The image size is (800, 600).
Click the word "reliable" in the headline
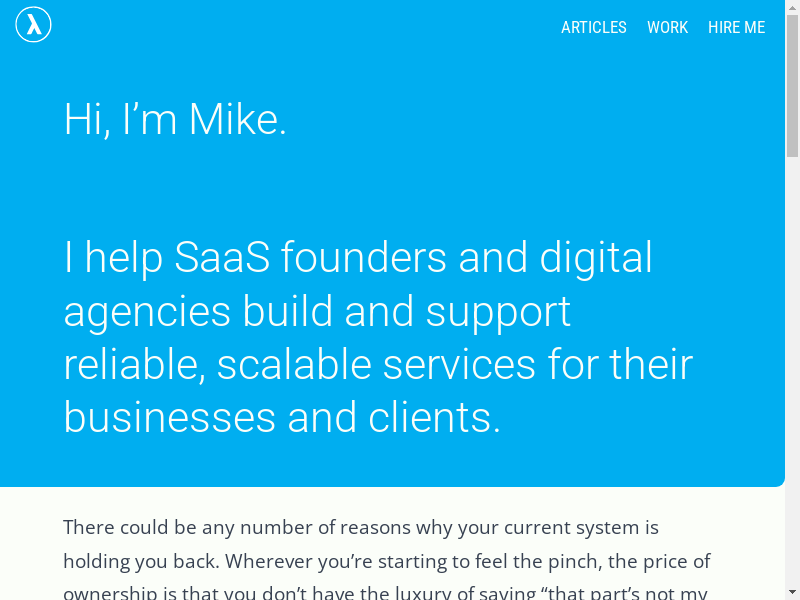[x=134, y=365]
